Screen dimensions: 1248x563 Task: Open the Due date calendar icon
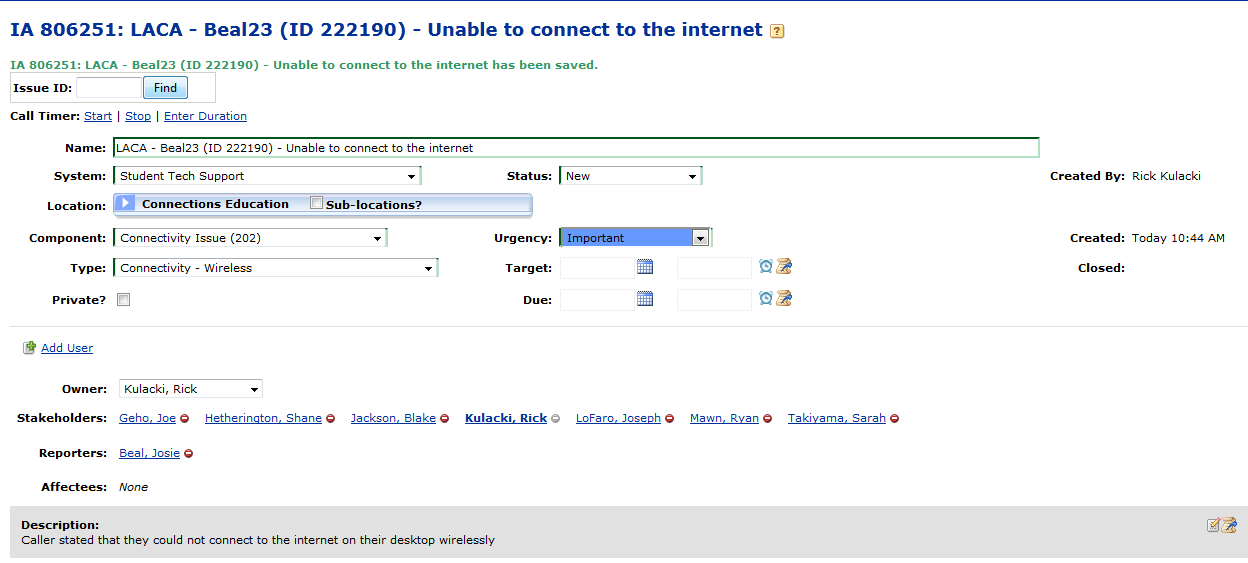(645, 298)
